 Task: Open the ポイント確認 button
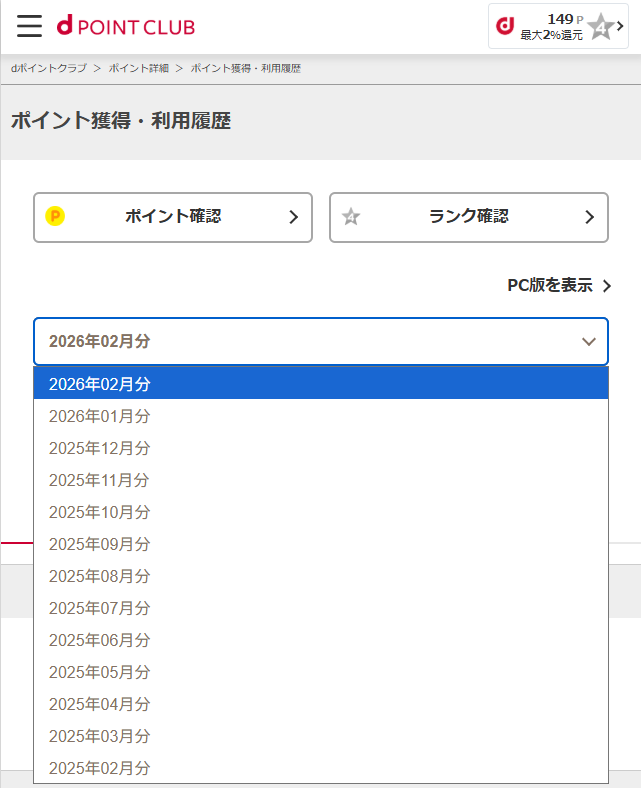coord(173,217)
